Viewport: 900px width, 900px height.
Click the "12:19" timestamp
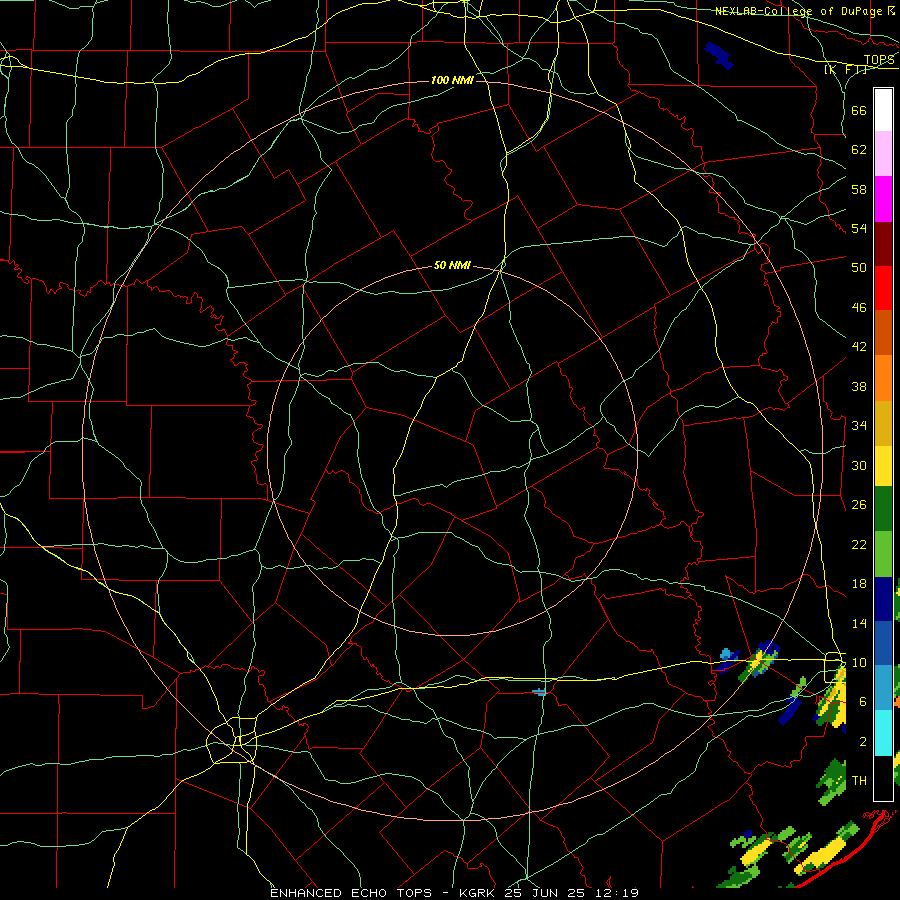point(617,893)
